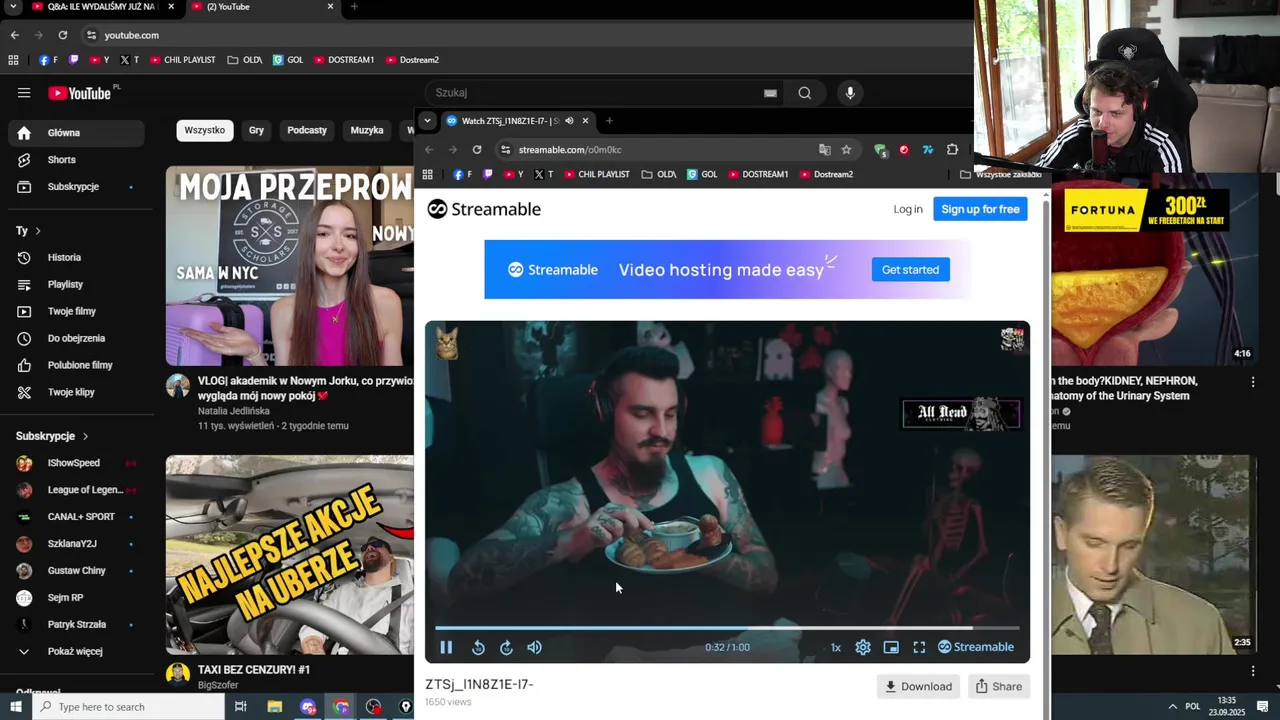The width and height of the screenshot is (1280, 720).
Task: Open Natalia Jedlińska VLOG video thumbnail
Action: coord(290,266)
